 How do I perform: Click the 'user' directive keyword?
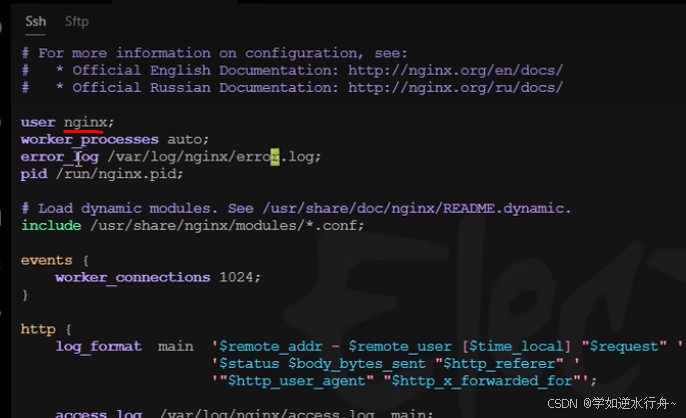[38, 122]
